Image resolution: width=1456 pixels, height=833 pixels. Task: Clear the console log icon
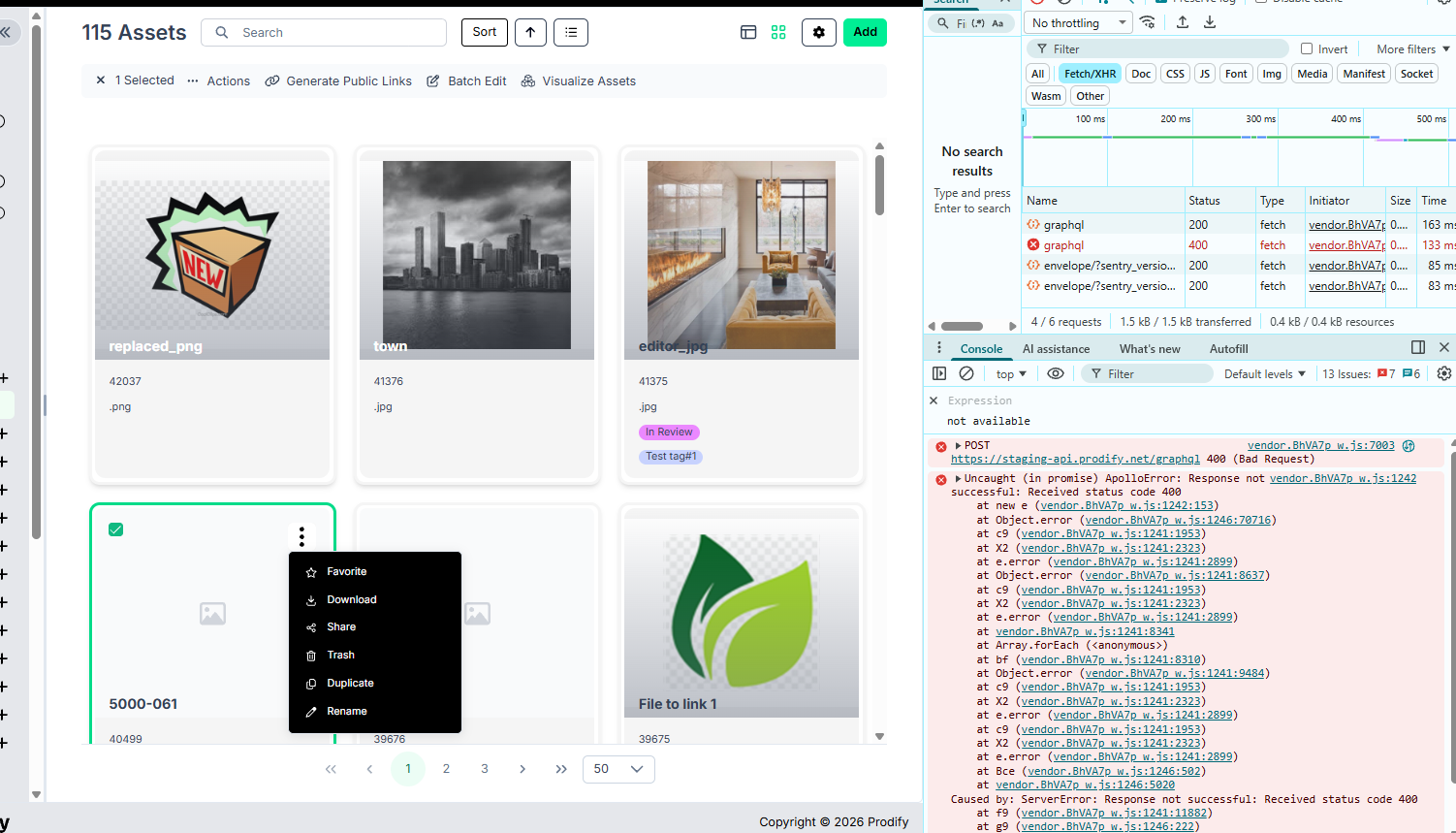(966, 373)
